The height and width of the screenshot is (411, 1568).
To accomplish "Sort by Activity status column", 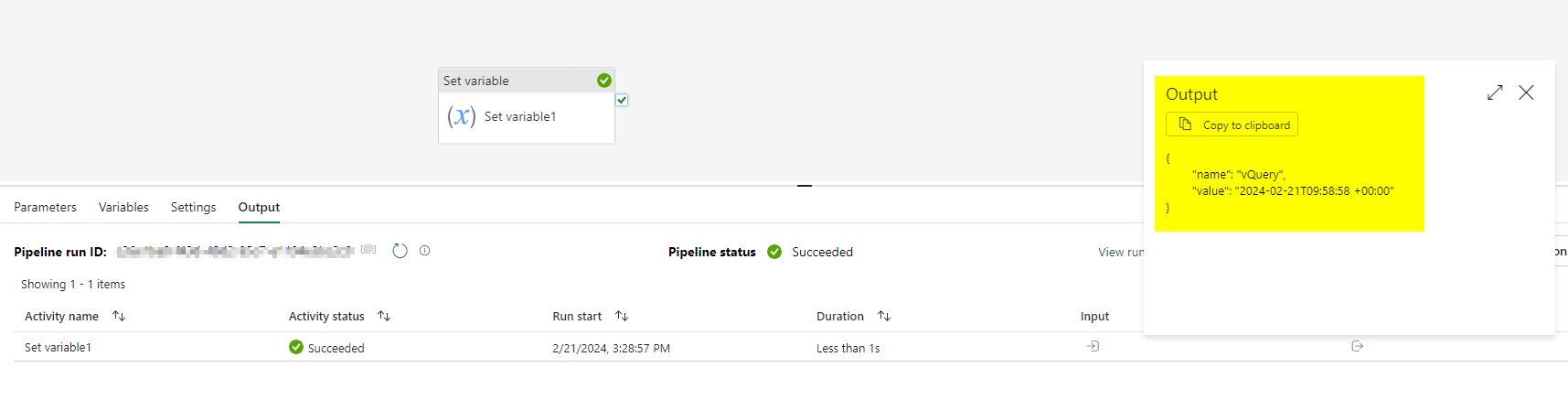I will [x=384, y=316].
